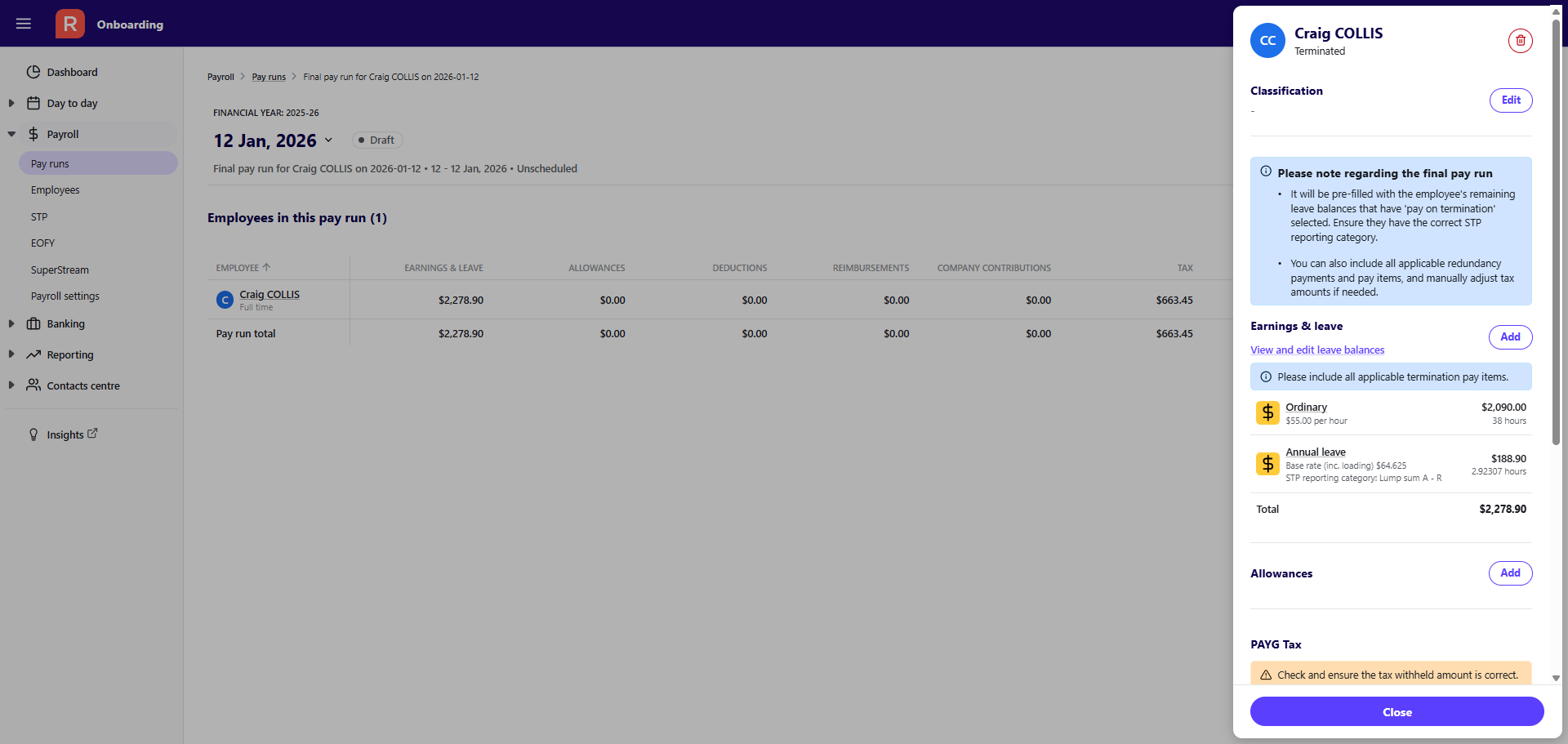Click the side panel scrollbar down arrow
The height and width of the screenshot is (744, 1568).
coord(1556,678)
